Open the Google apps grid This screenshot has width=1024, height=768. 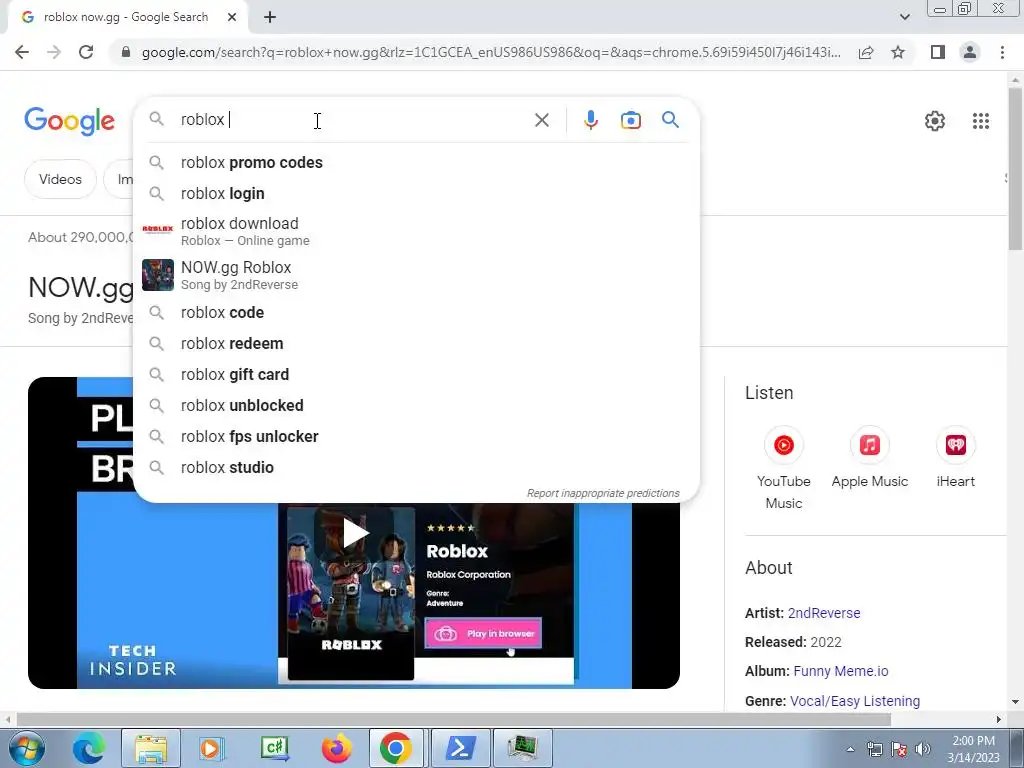[980, 121]
